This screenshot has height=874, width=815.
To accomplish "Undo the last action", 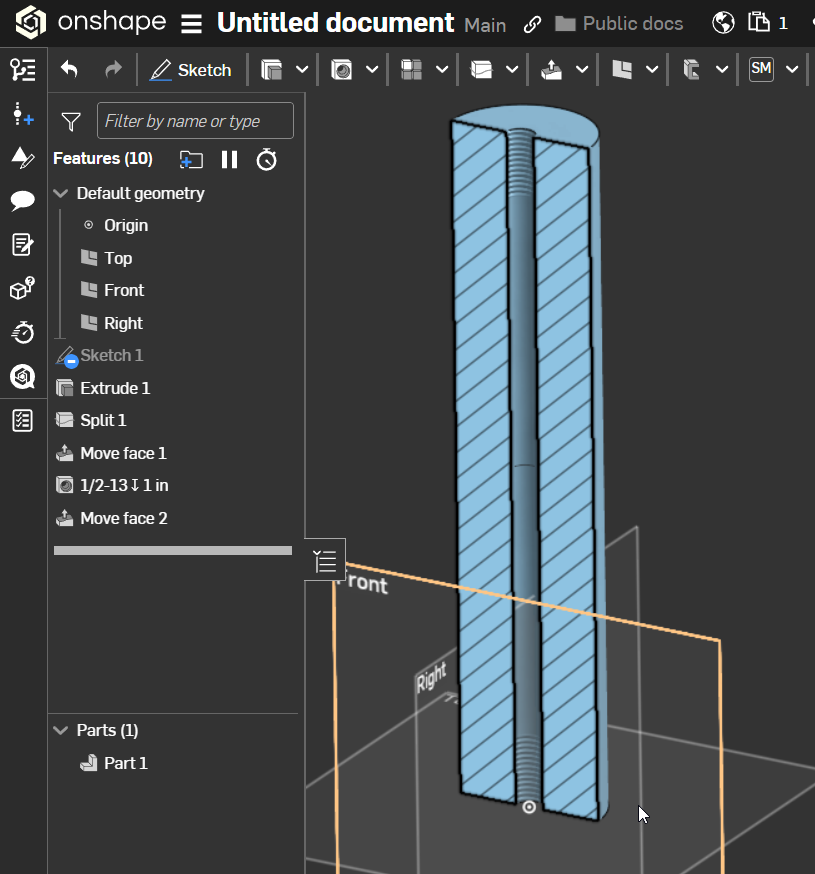I will pyautogui.click(x=69, y=70).
